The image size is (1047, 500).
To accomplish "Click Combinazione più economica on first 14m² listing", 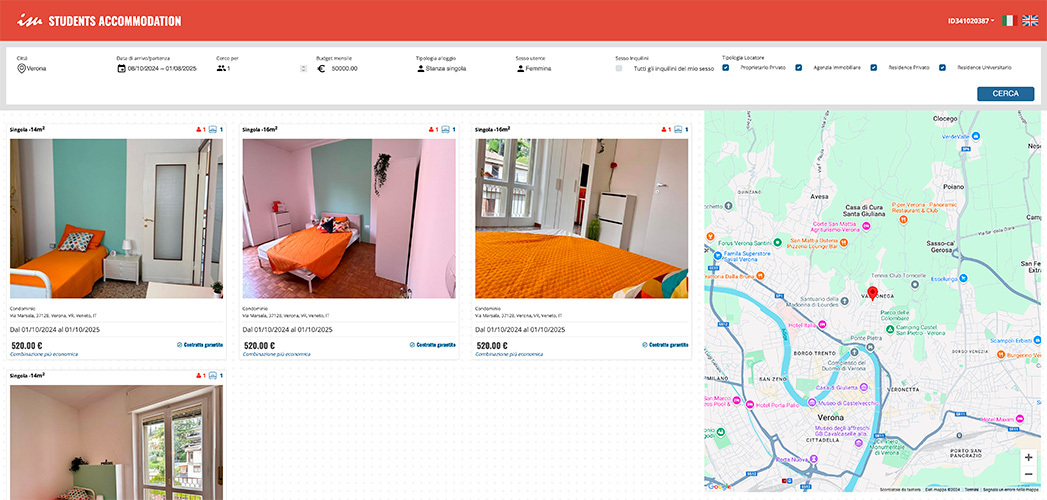I will click(x=44, y=354).
